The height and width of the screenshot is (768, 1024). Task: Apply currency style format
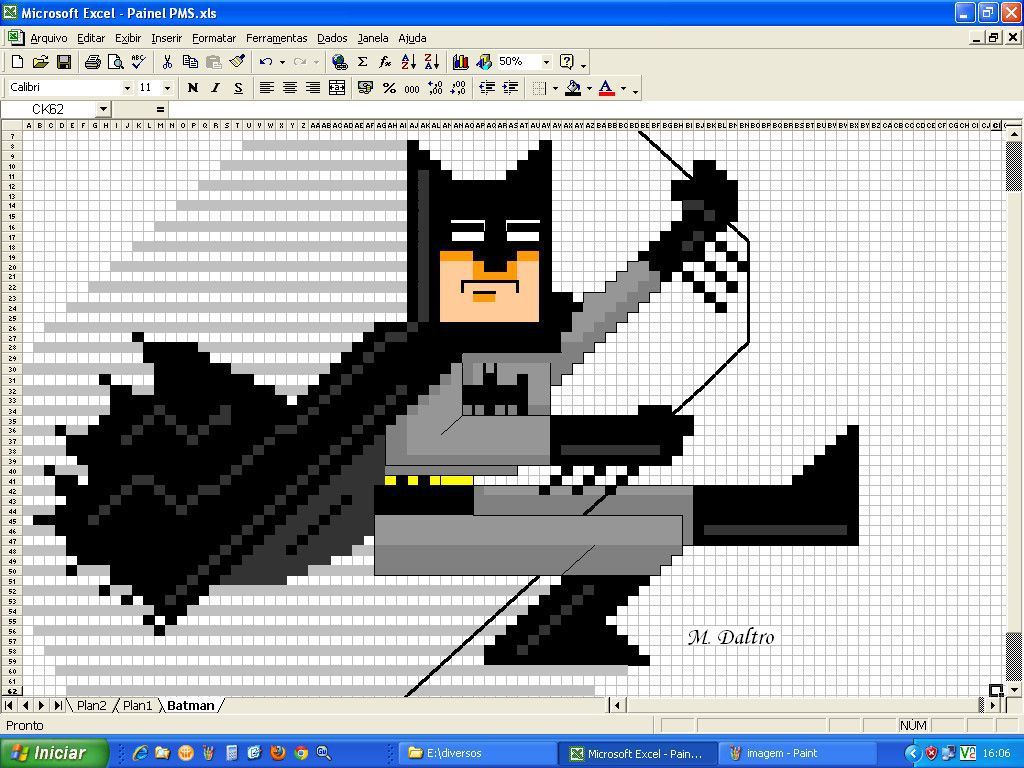click(x=366, y=88)
